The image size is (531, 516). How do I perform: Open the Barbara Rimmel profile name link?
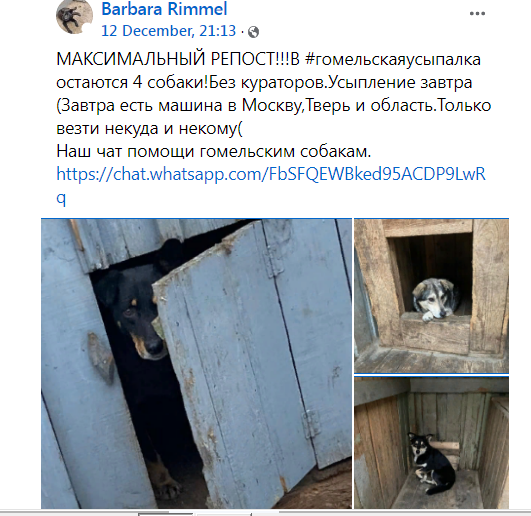[164, 8]
